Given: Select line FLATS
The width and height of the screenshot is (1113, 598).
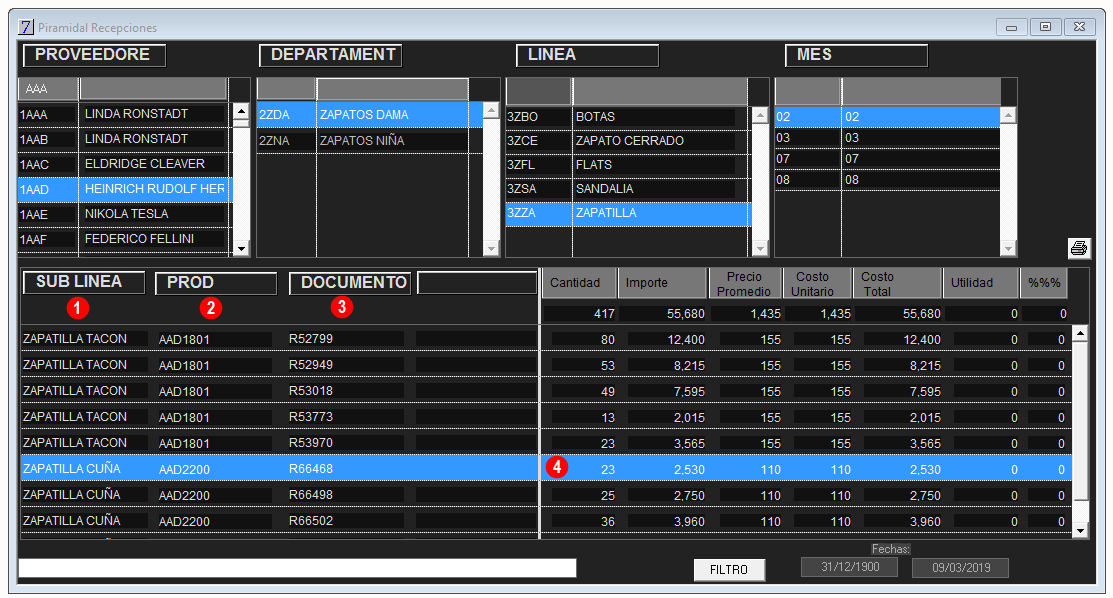Looking at the screenshot, I should coord(627,165).
